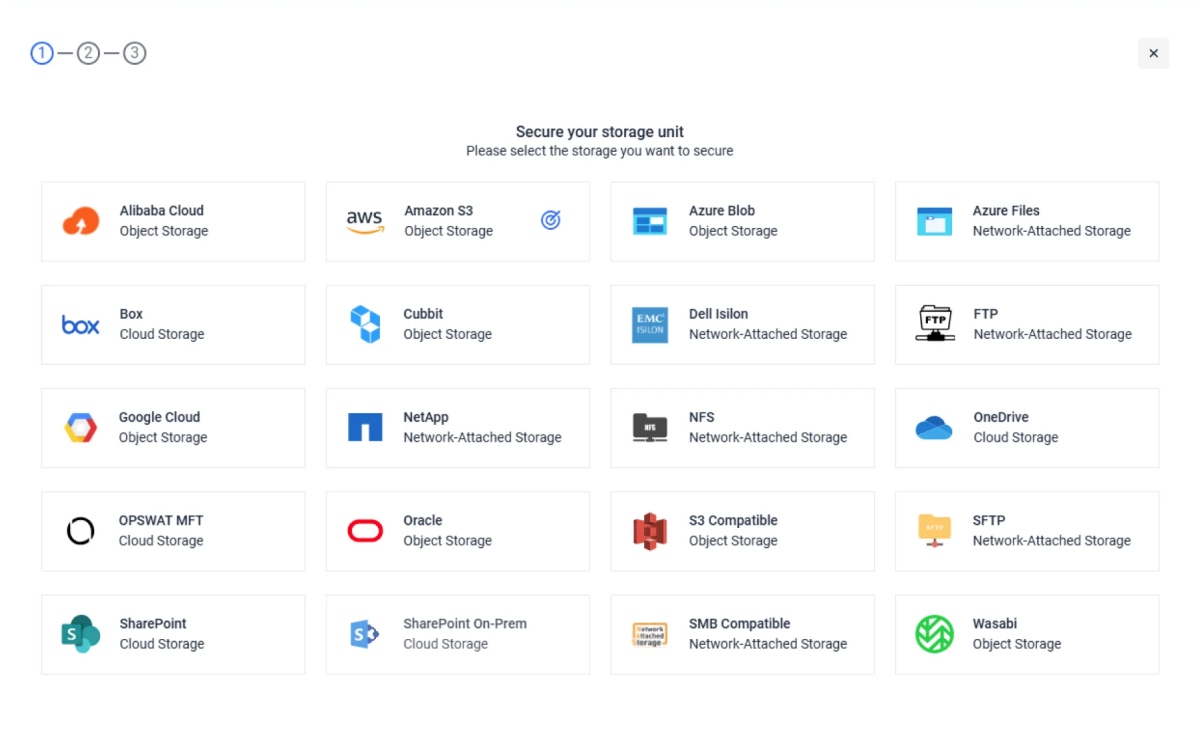Viewport: 1200px width, 750px height.
Task: Select SharePoint On-Prem label text
Action: (465, 623)
